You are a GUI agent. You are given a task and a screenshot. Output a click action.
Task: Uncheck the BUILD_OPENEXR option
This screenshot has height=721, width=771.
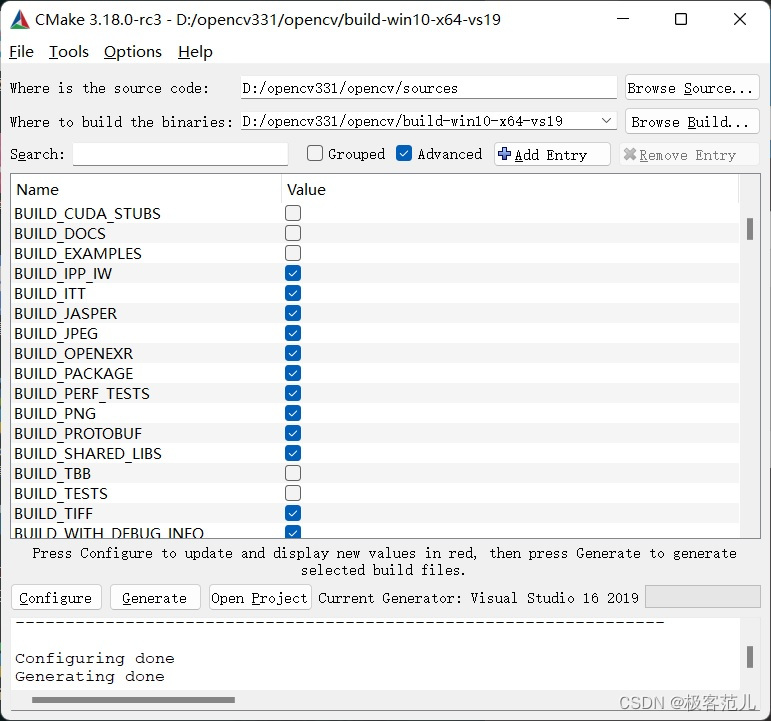[x=293, y=353]
